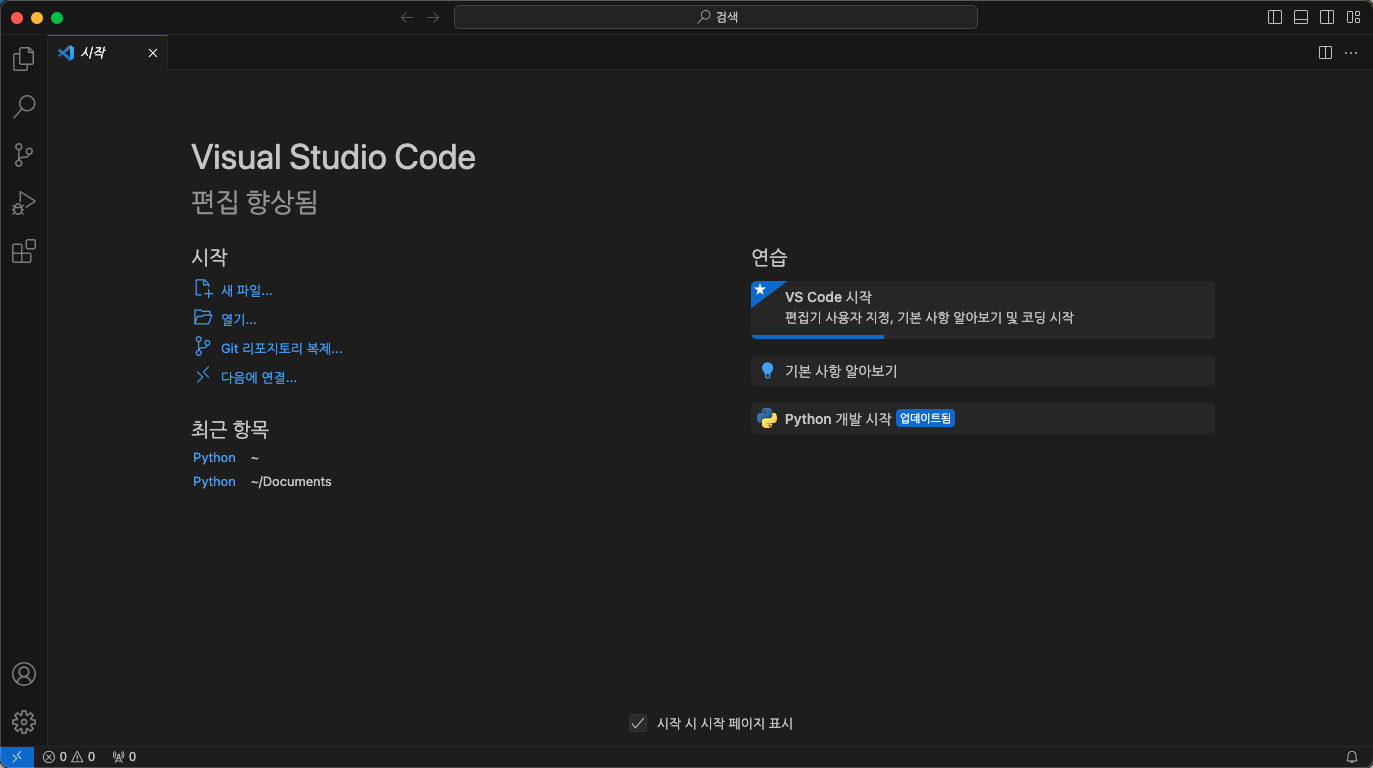Click the forwarded ports indicator in status bar
1373x768 pixels.
coord(124,757)
